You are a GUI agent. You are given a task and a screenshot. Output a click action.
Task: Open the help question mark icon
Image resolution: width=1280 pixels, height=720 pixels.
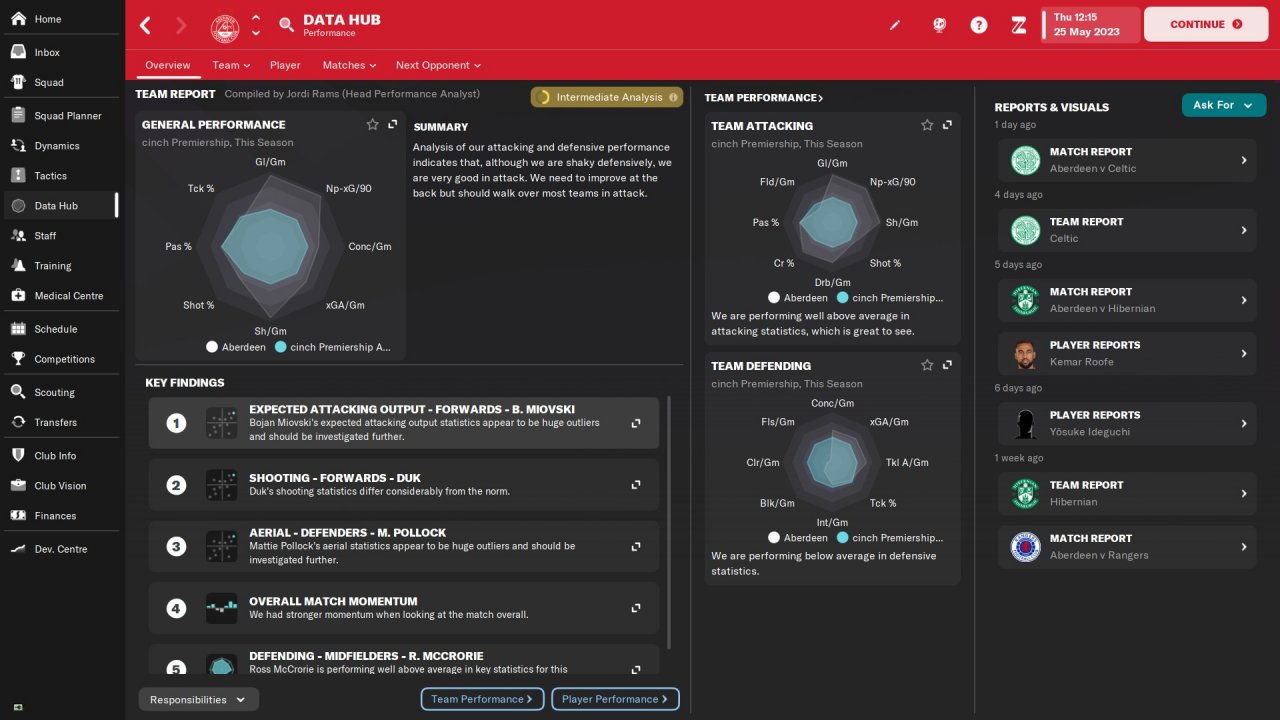(979, 25)
